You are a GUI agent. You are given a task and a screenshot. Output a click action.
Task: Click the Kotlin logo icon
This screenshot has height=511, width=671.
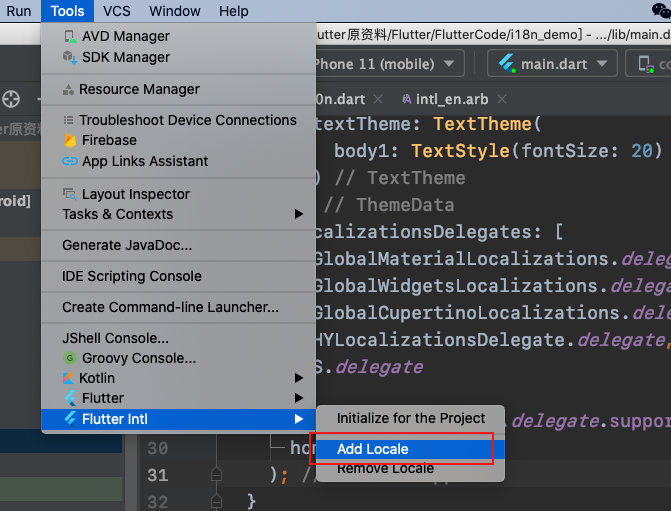coord(68,378)
